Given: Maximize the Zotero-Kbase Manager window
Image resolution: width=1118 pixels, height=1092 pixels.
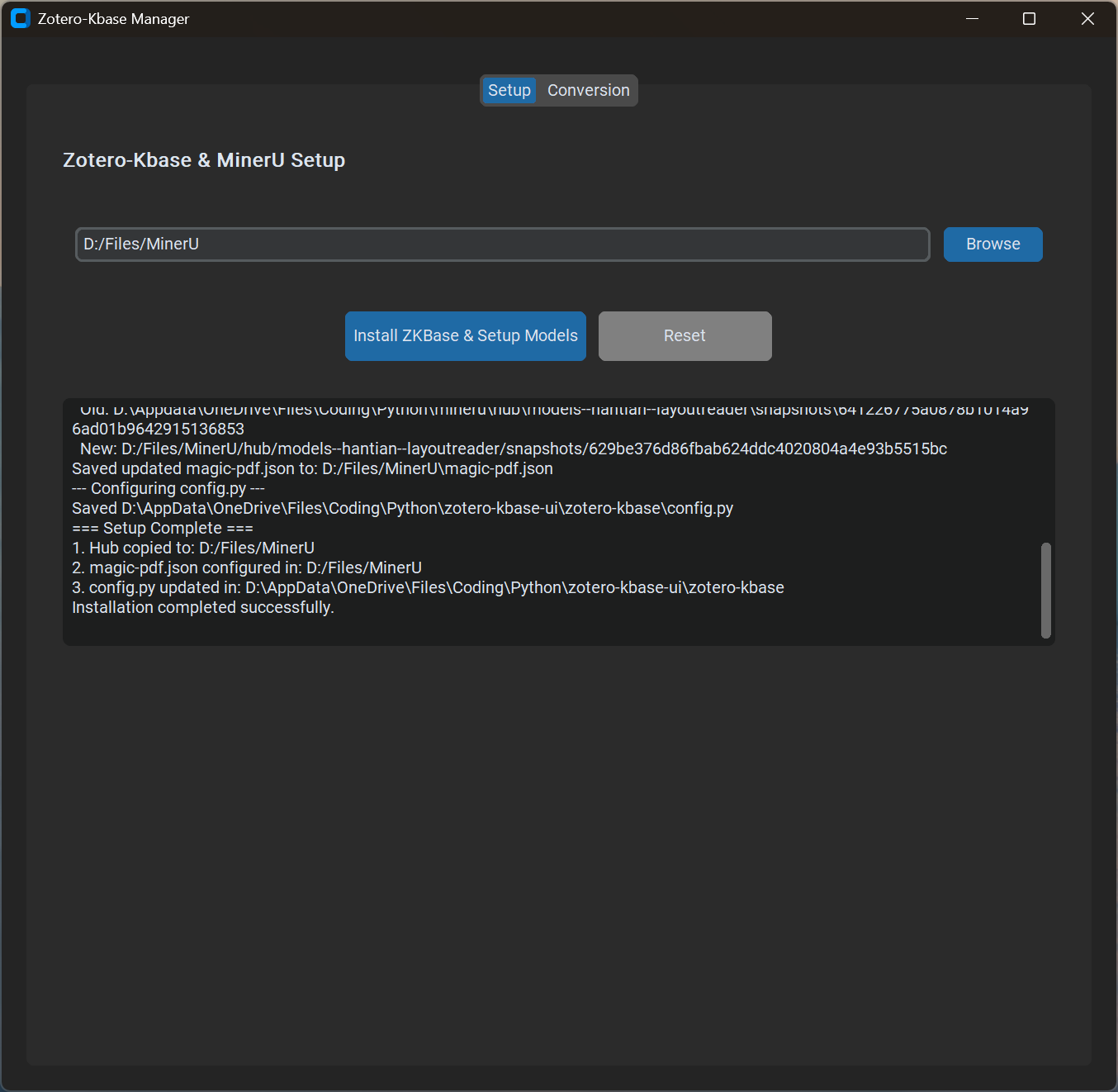Looking at the screenshot, I should (1029, 18).
